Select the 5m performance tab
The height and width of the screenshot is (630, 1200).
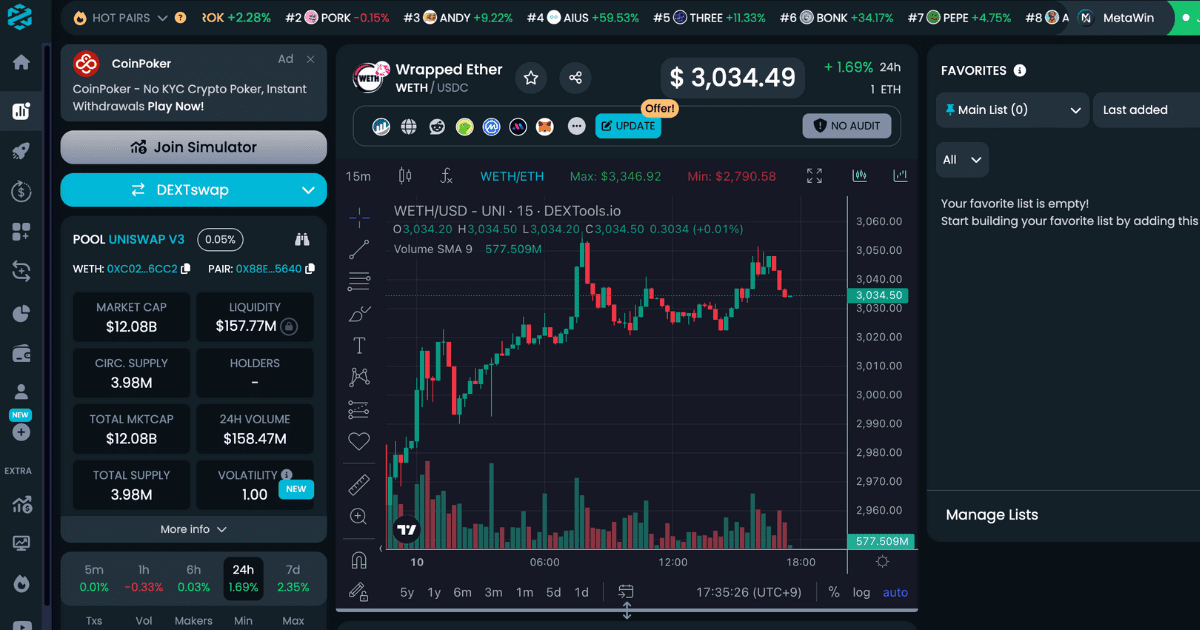[94, 578]
